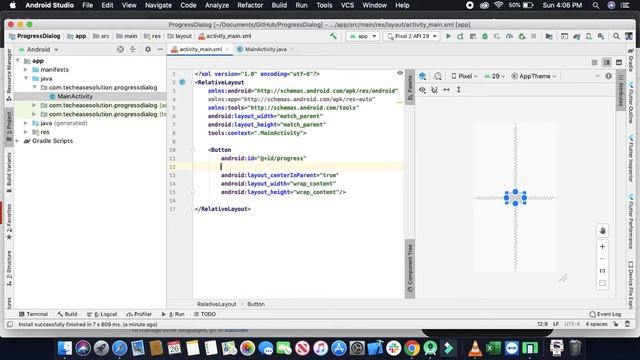Viewport: 640px width, 360px height.
Task: Run the app with green play button
Action: click(x=448, y=36)
